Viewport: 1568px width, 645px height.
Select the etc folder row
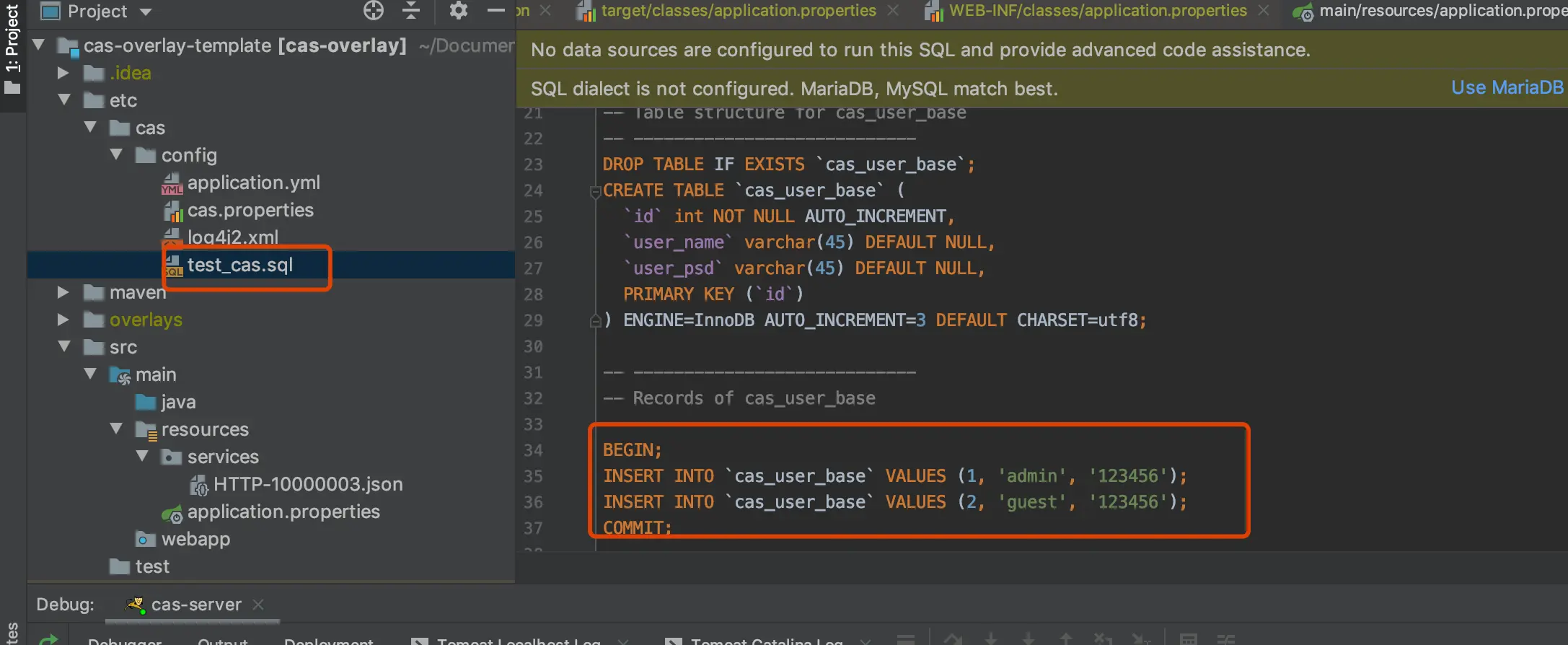pyautogui.click(x=271, y=100)
